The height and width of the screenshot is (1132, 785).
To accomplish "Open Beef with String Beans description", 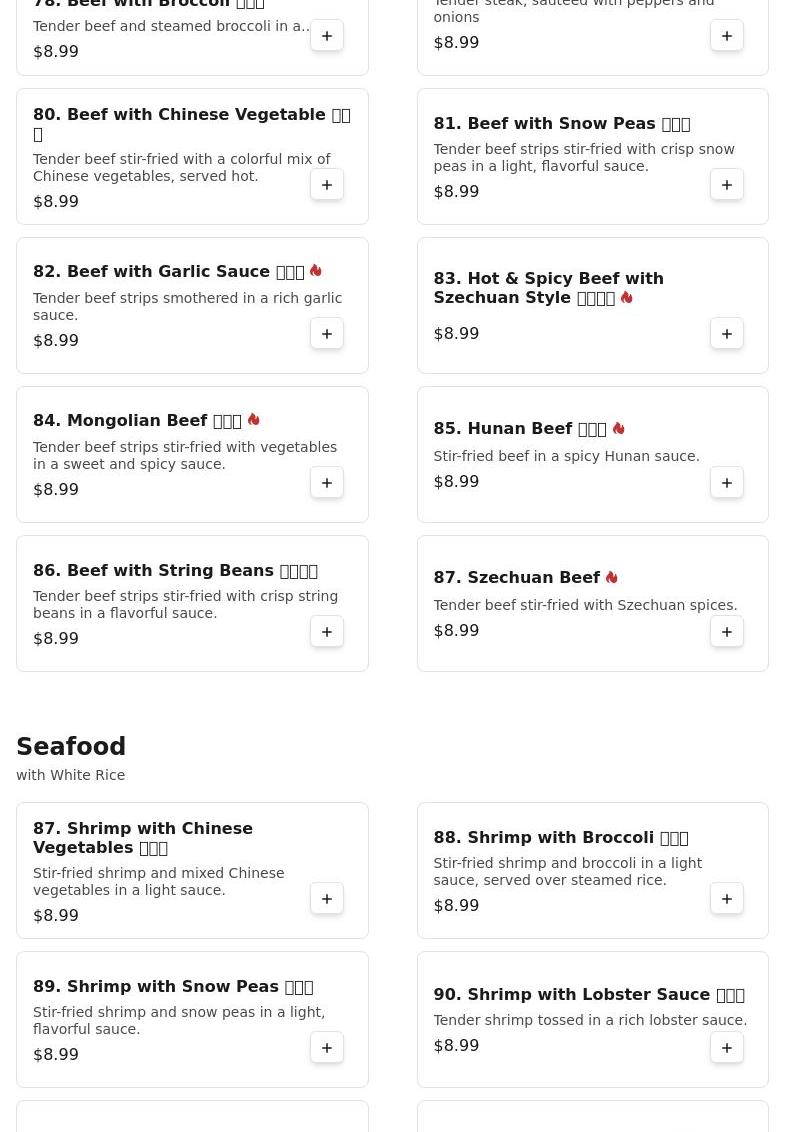I will (x=185, y=604).
